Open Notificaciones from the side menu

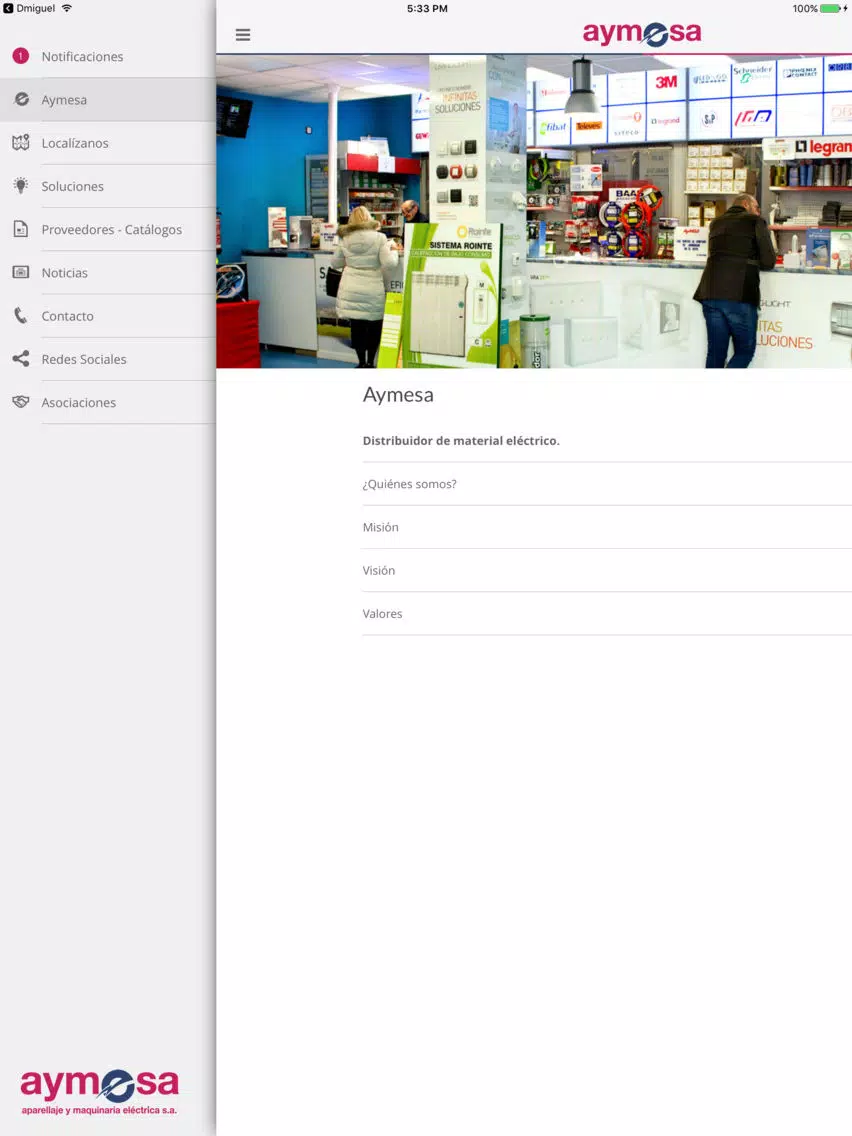click(108, 57)
